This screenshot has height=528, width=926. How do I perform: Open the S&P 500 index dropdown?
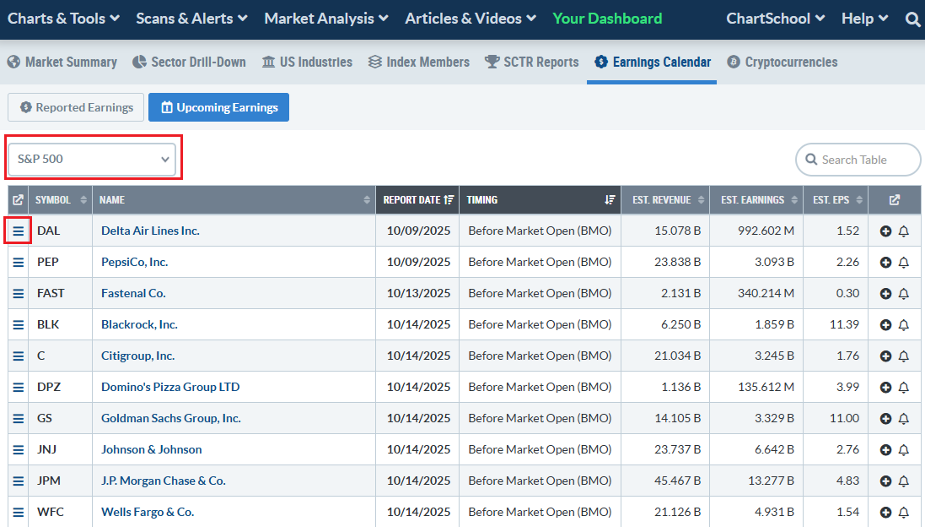[93, 159]
